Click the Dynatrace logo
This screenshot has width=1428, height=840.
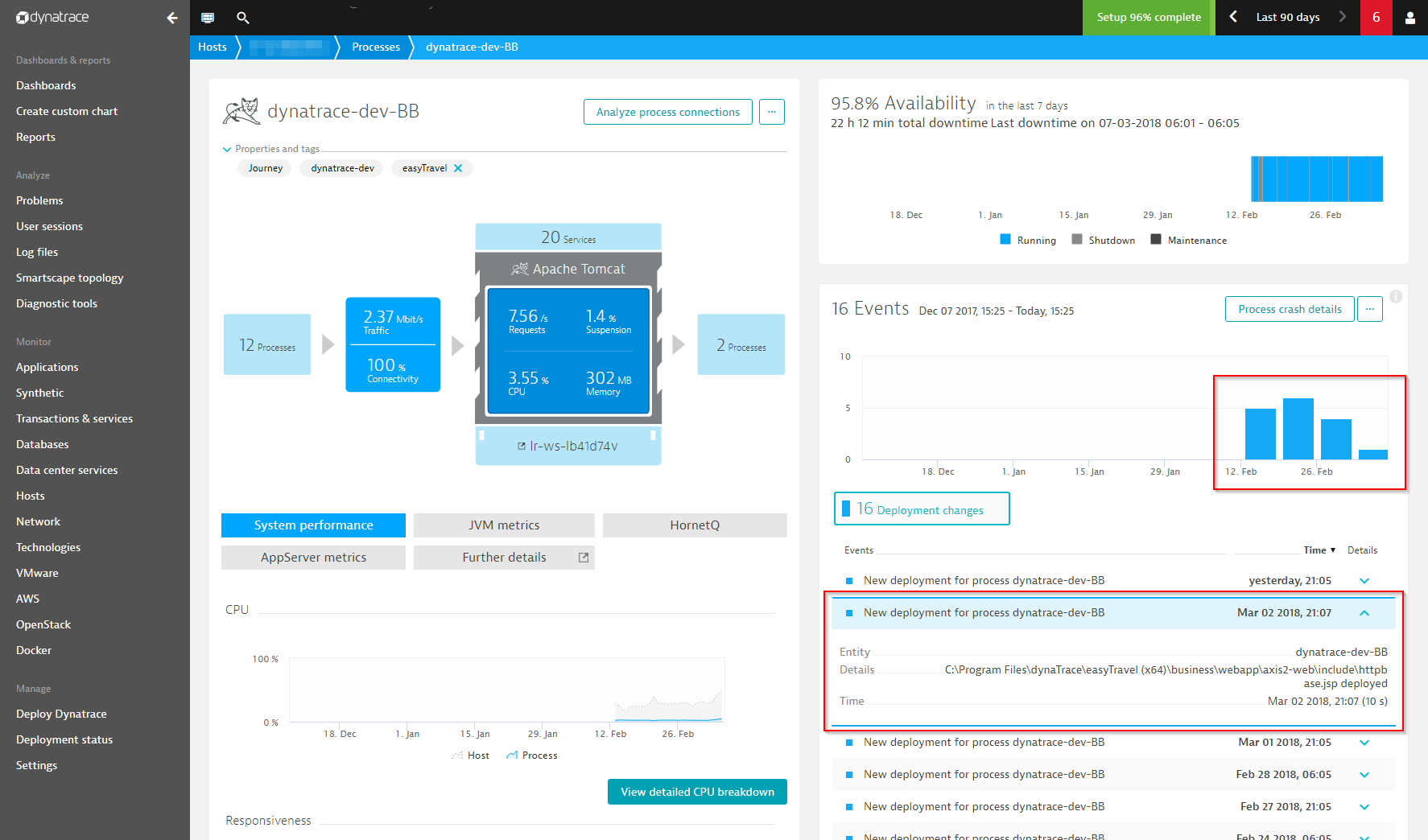[x=52, y=18]
